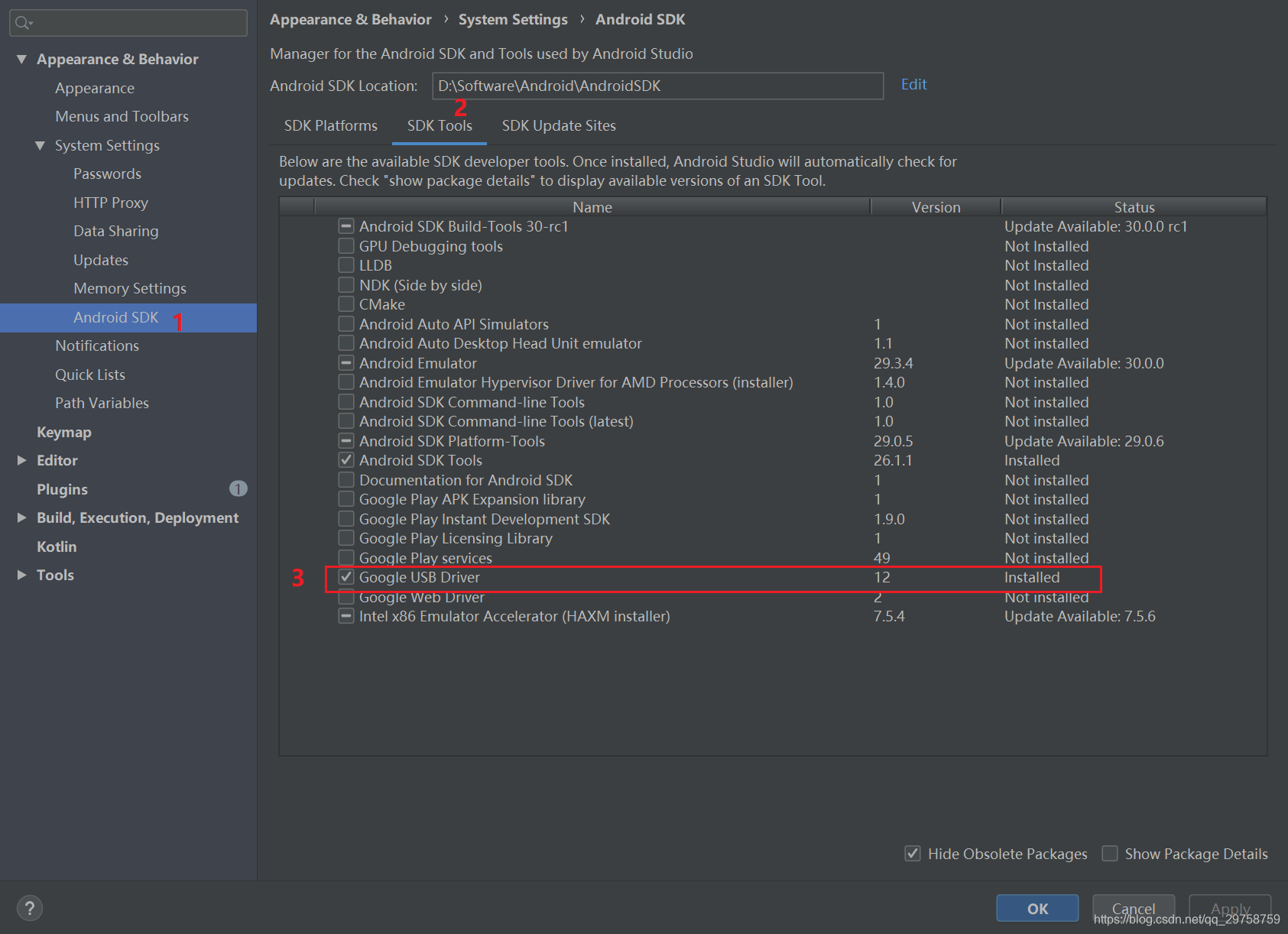Viewport: 1288px width, 934px height.
Task: Select Android SDK Command-line Tools (latest) row
Action: [773, 421]
